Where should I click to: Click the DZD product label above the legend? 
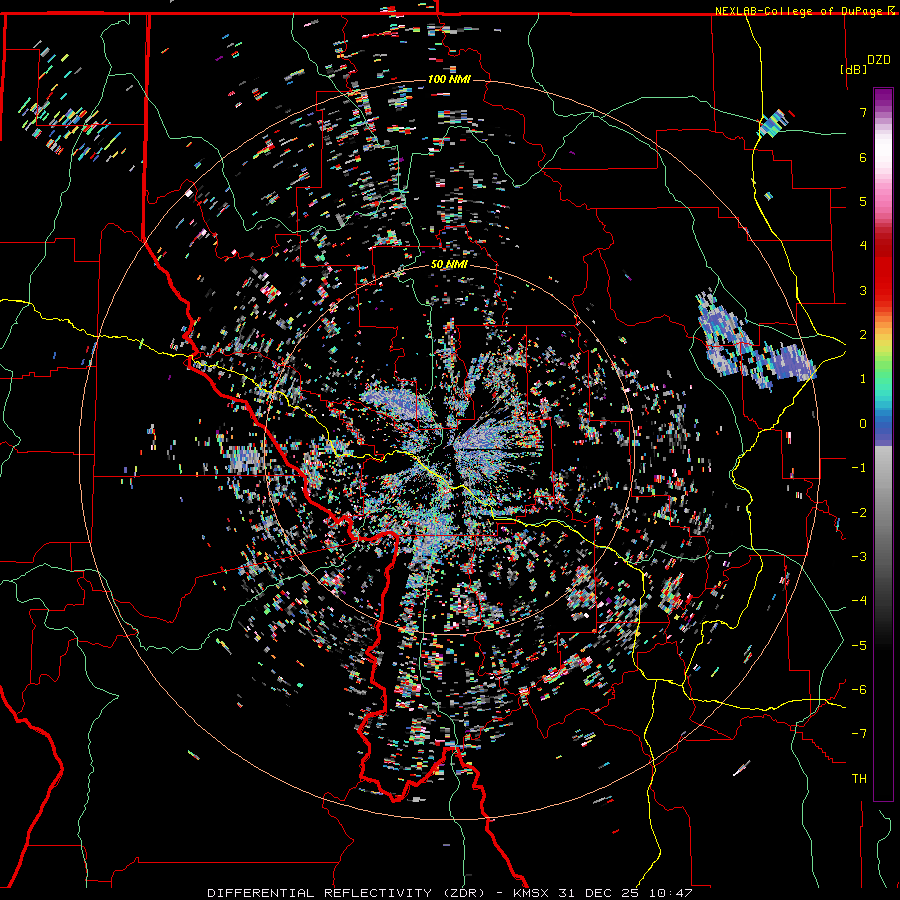[879, 60]
